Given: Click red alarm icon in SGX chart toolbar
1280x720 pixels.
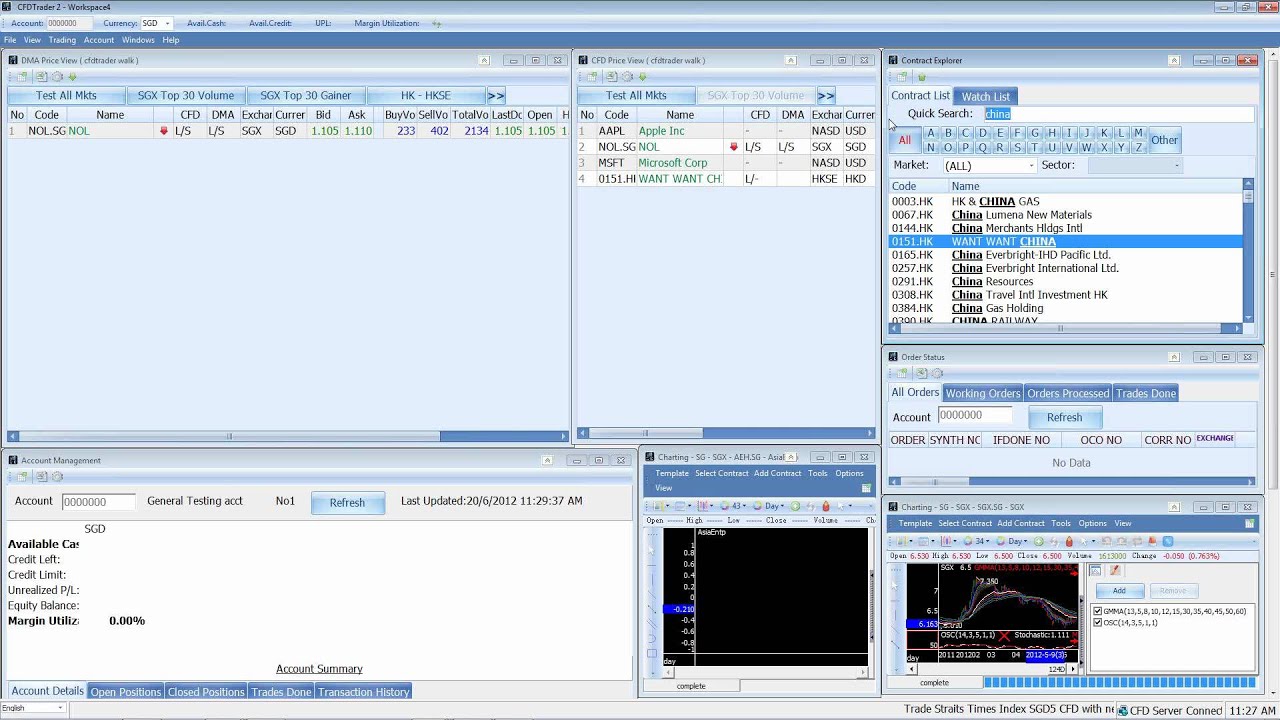Looking at the screenshot, I should pyautogui.click(x=1069, y=541).
